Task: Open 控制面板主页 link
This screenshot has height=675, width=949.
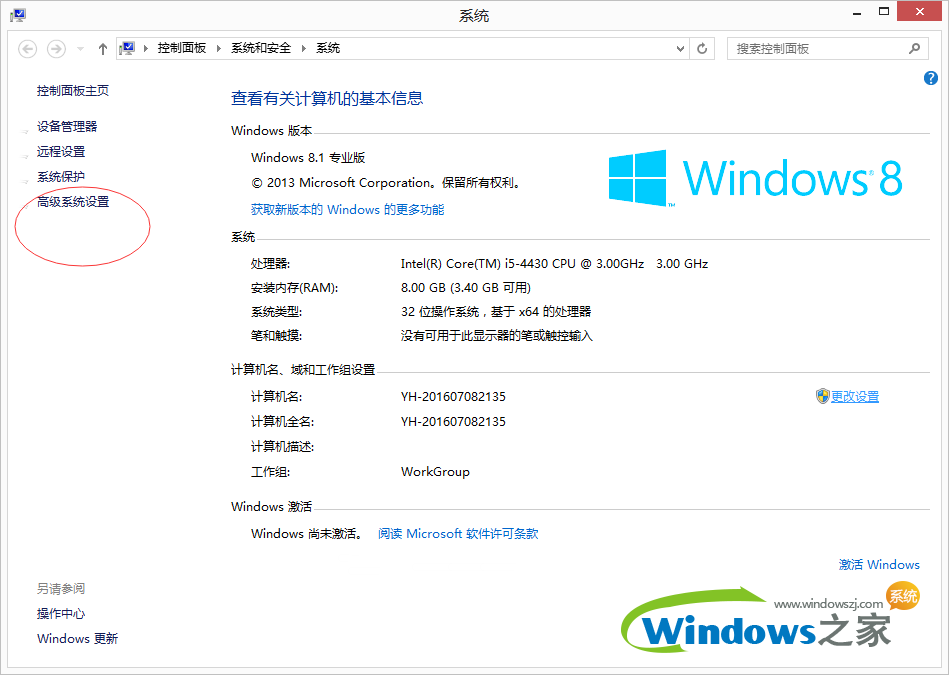Action: click(x=73, y=91)
